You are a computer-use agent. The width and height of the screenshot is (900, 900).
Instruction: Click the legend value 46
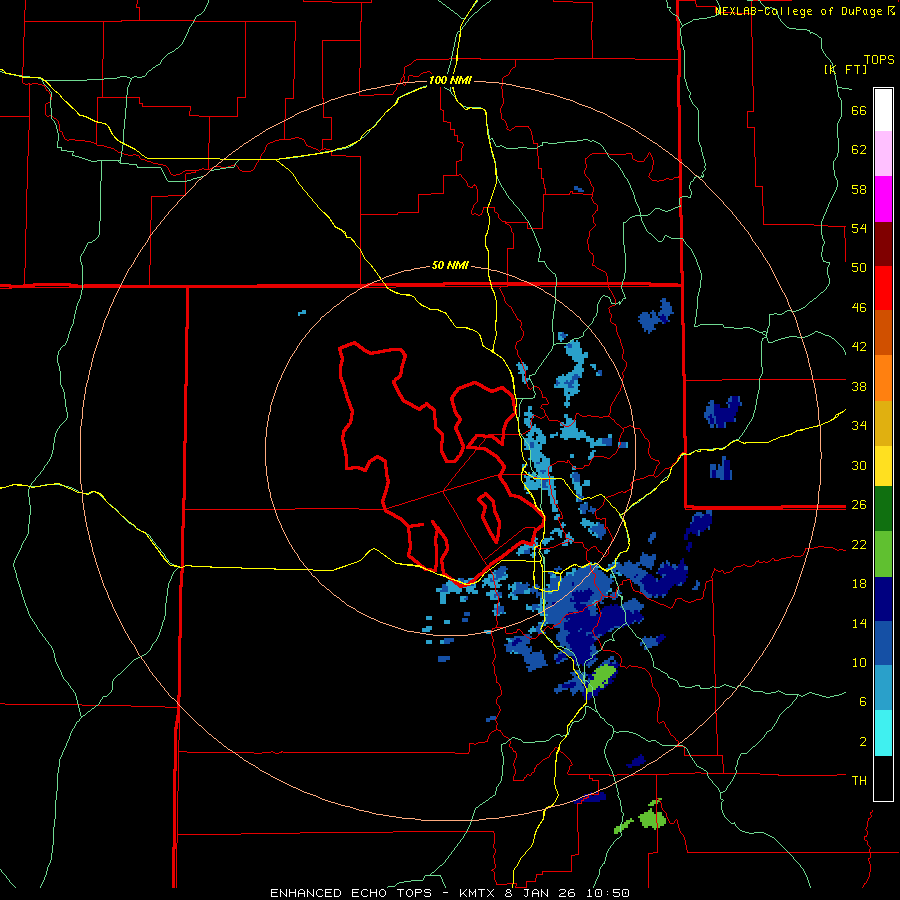[859, 307]
